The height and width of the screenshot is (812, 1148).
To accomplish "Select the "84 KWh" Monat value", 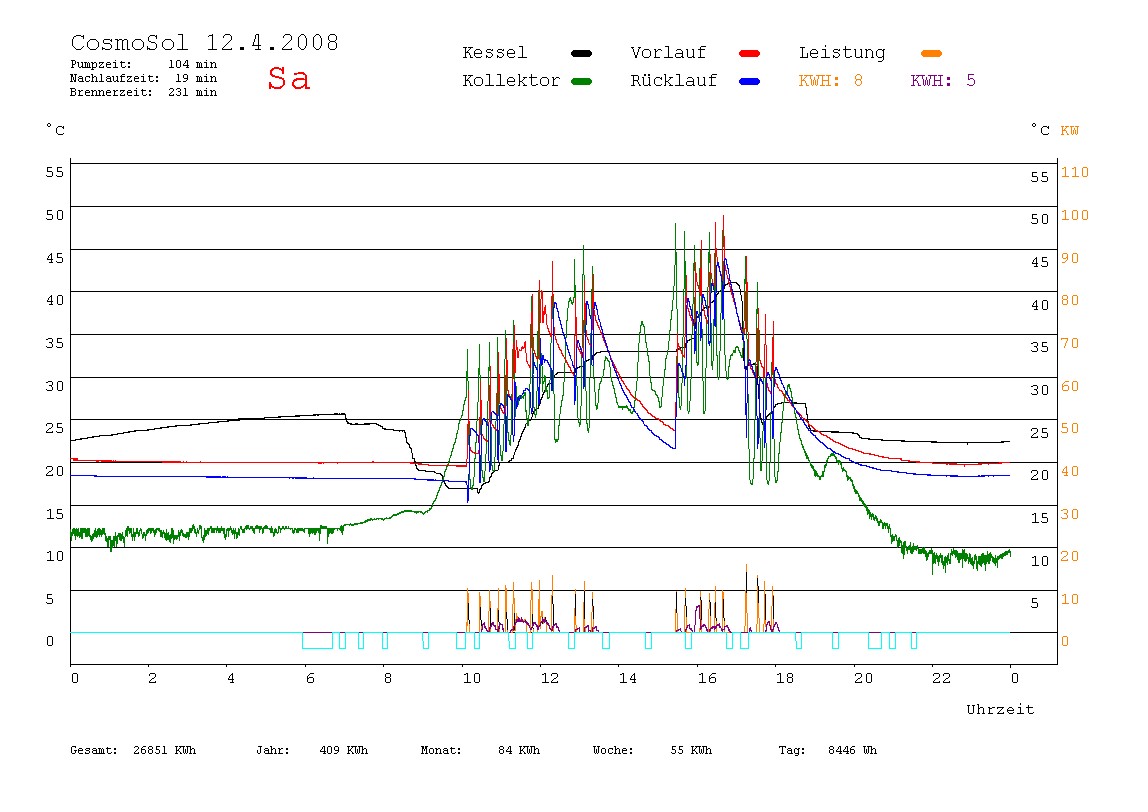I will pos(519,750).
